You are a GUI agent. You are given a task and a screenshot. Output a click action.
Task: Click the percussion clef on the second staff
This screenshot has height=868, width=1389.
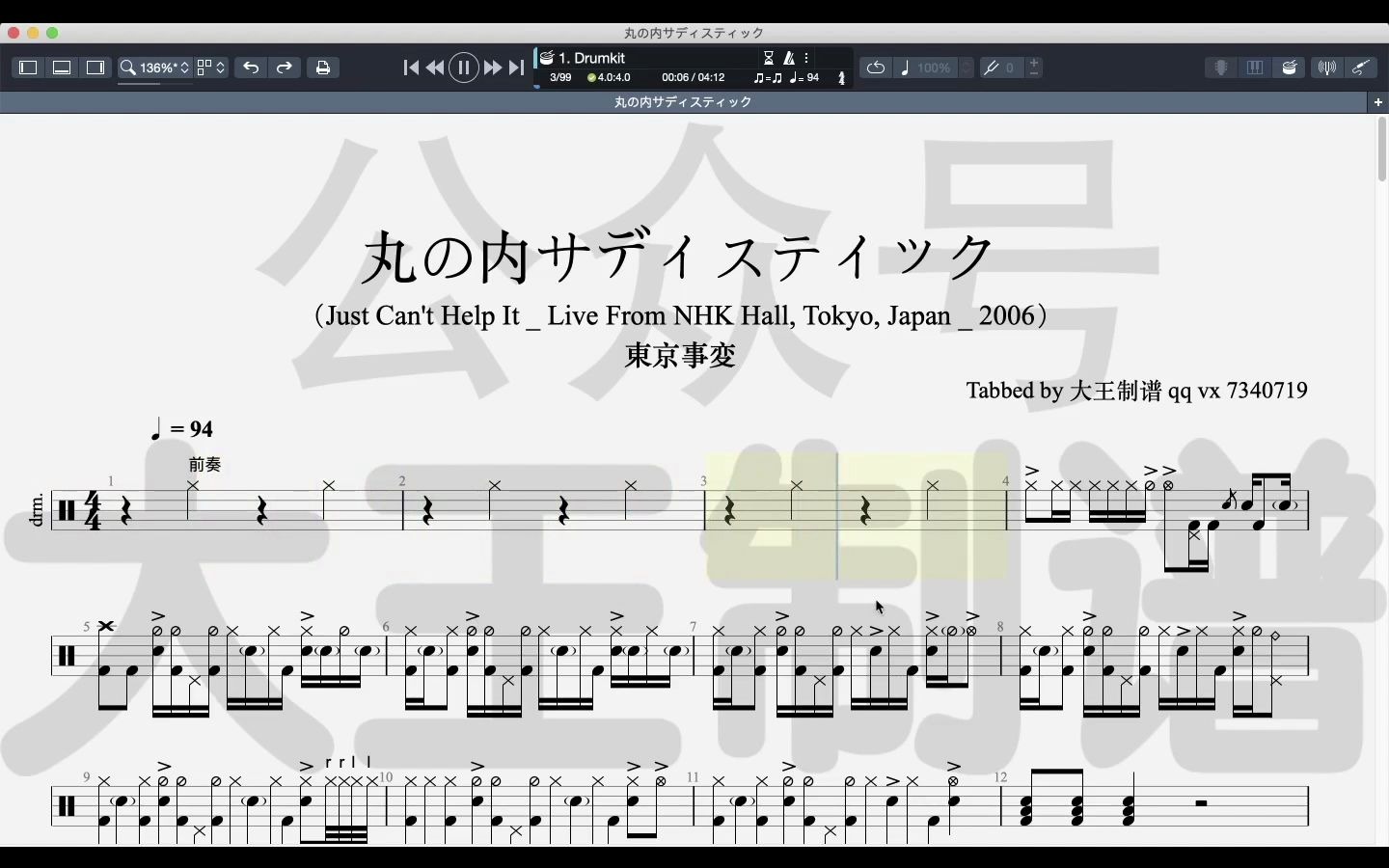[x=67, y=657]
